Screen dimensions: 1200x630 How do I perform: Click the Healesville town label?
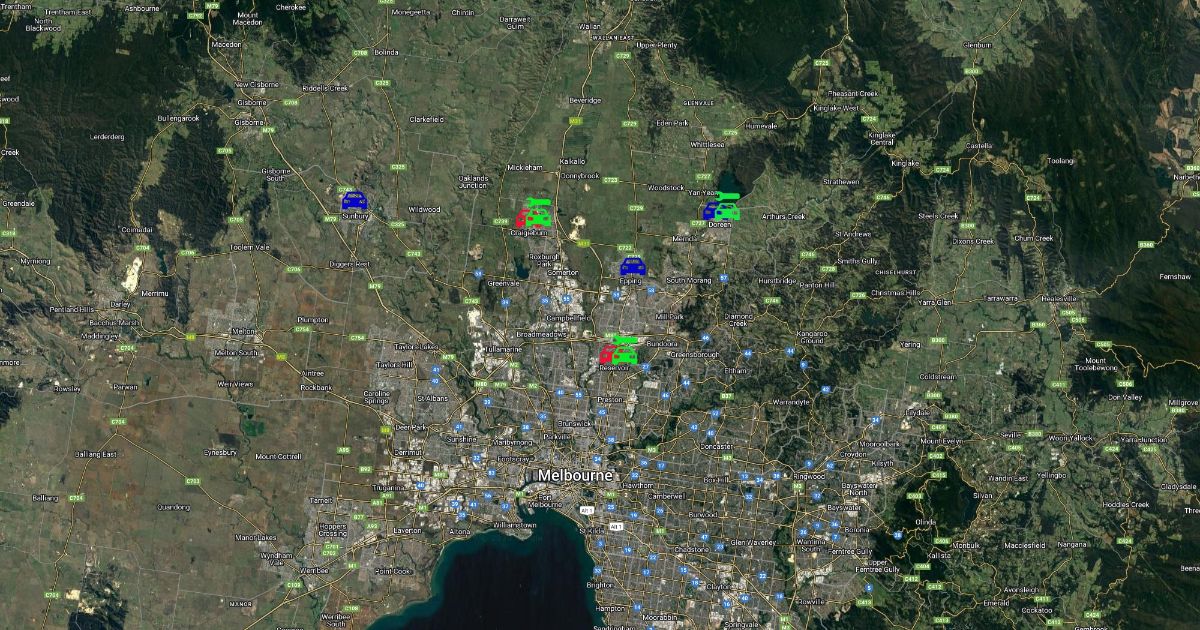[x=1058, y=298]
